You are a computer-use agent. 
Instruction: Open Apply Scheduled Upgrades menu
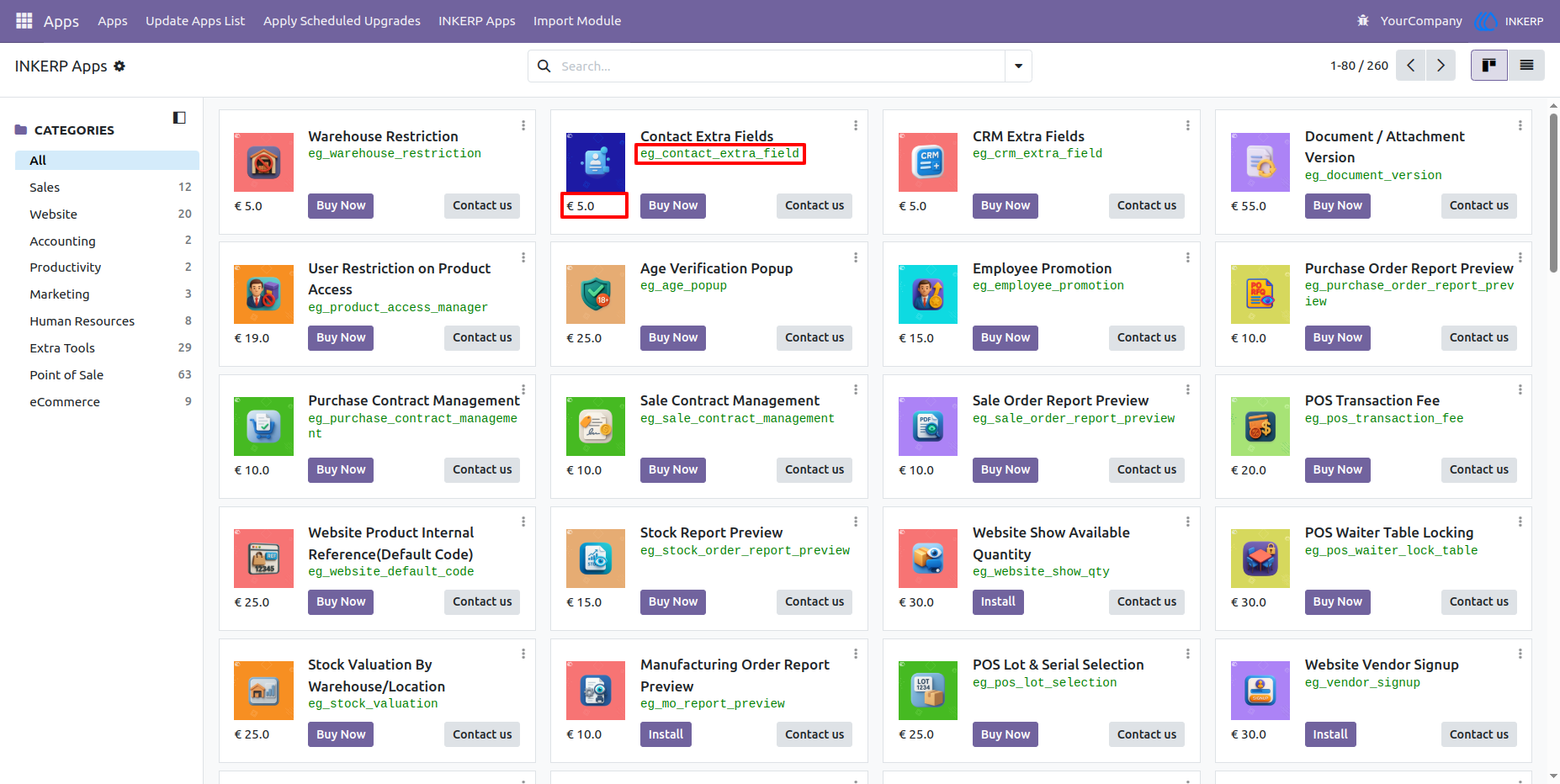click(x=342, y=21)
